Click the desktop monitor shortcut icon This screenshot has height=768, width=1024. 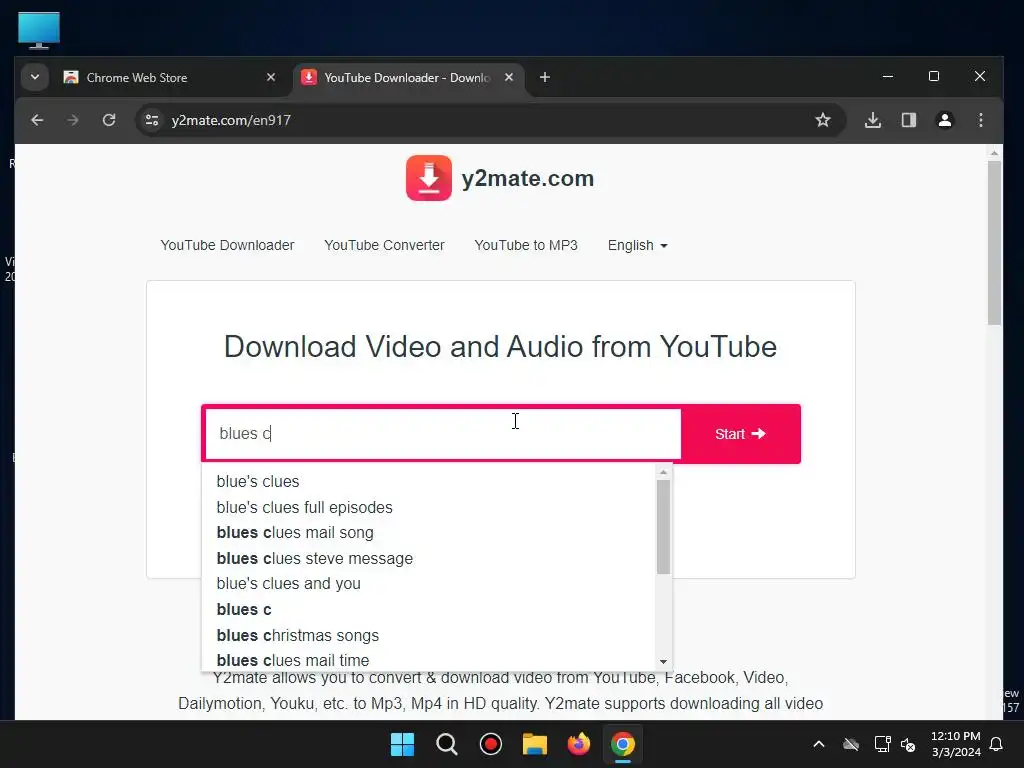(39, 31)
